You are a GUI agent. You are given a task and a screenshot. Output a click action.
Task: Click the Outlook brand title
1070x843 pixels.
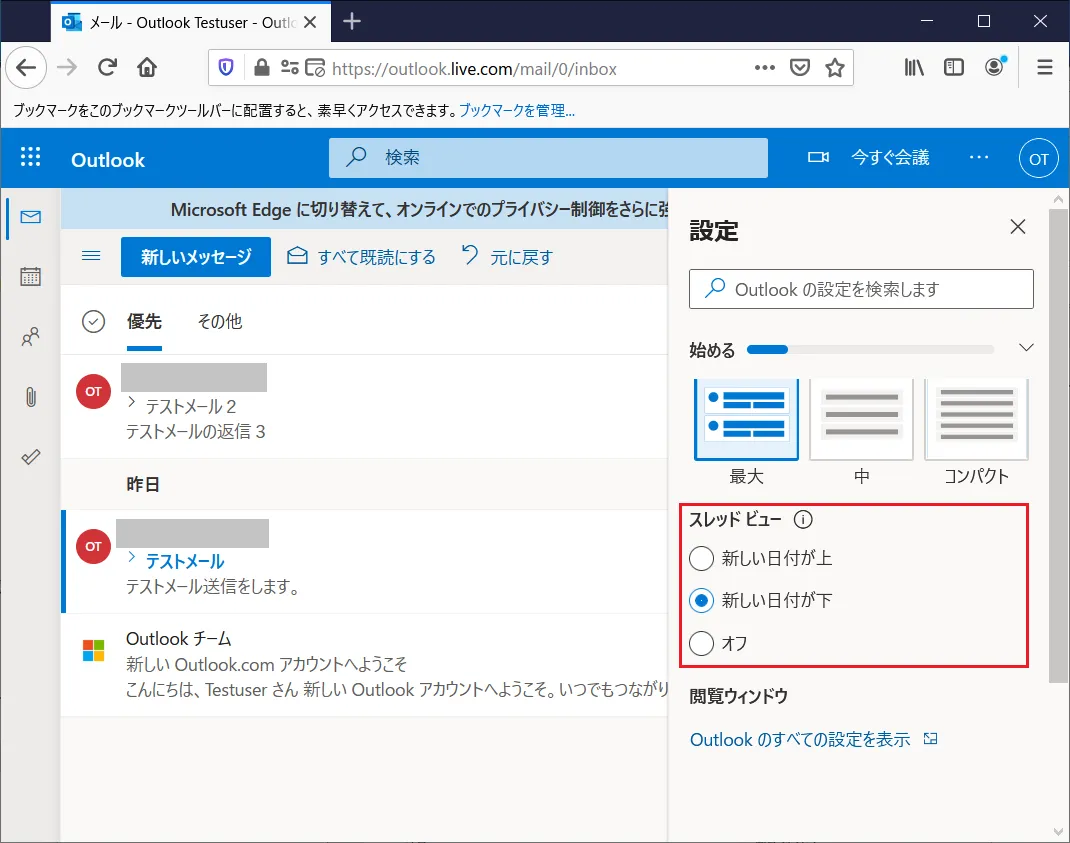coord(108,160)
